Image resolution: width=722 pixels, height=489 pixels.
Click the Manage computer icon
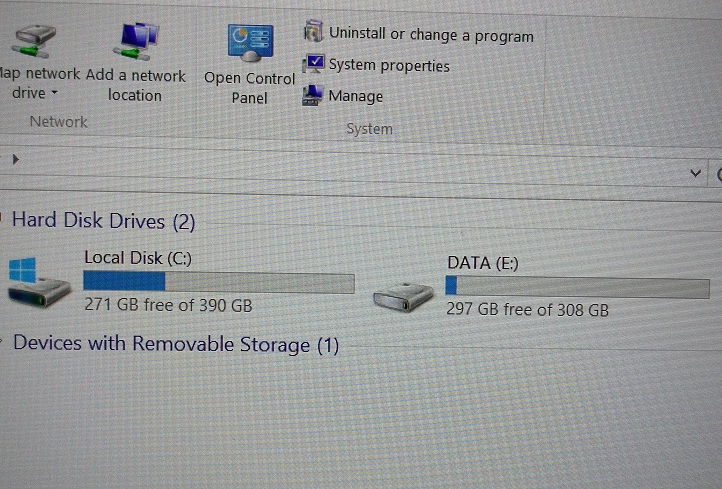coord(312,95)
